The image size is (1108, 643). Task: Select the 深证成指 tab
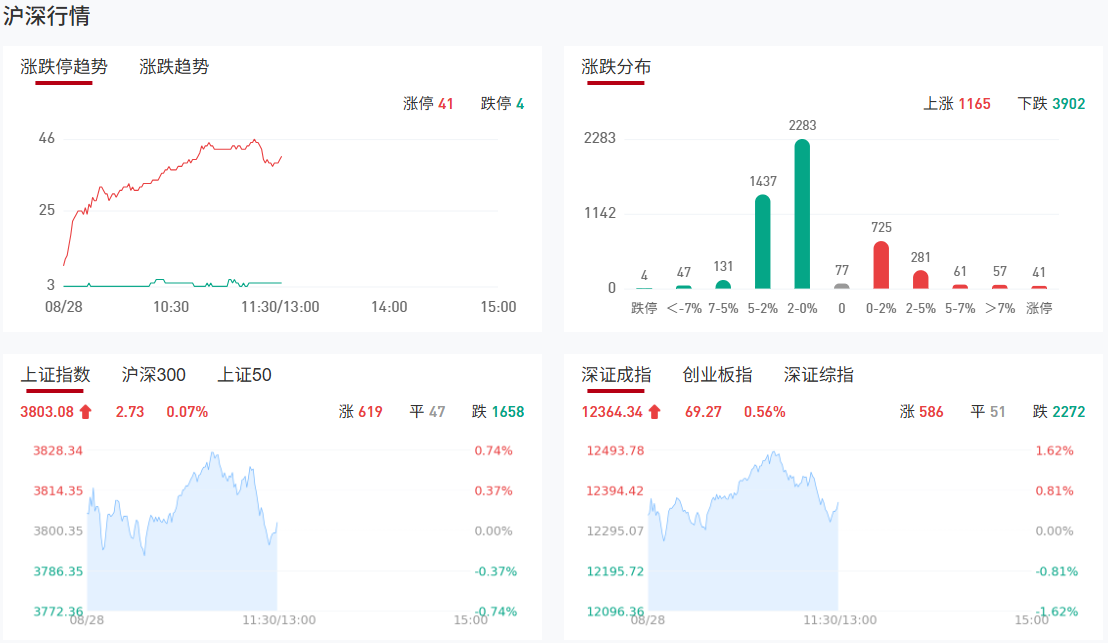(616, 375)
